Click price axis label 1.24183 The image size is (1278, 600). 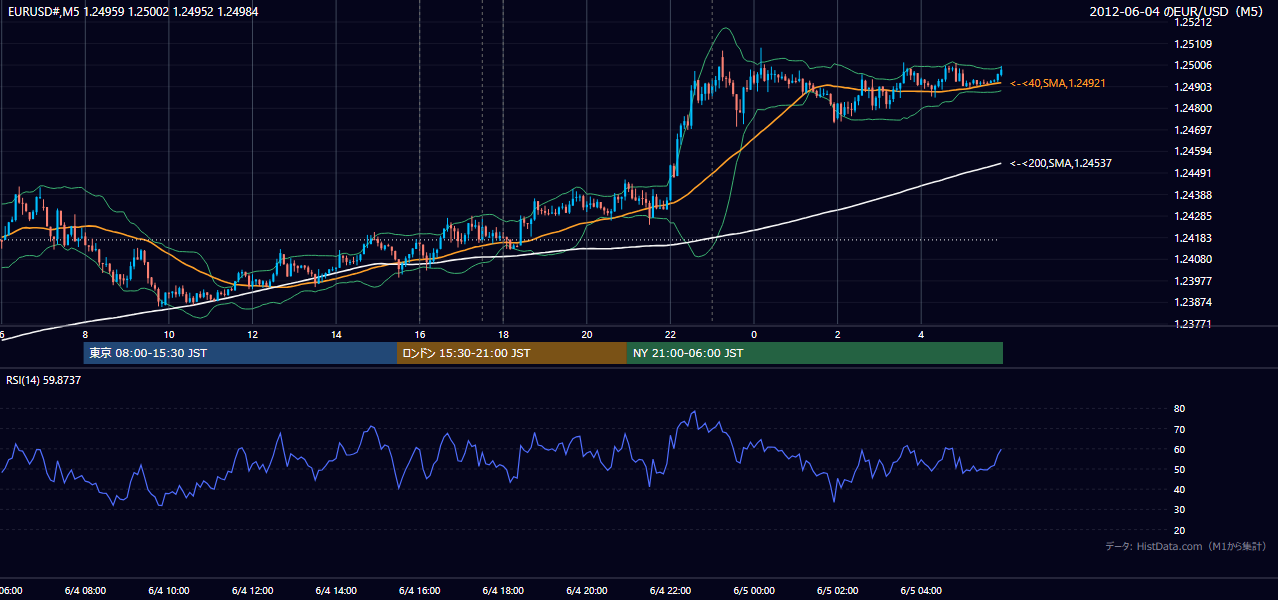[1193, 238]
